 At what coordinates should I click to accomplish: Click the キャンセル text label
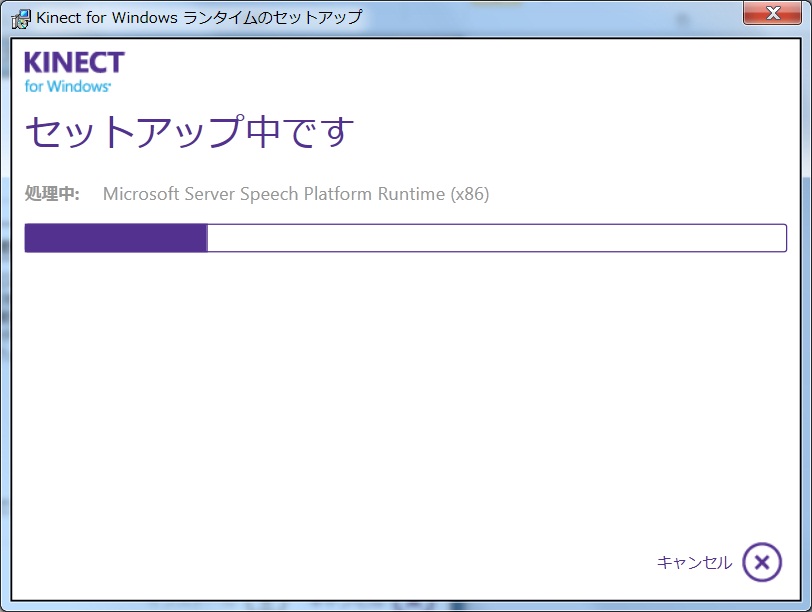[x=694, y=562]
